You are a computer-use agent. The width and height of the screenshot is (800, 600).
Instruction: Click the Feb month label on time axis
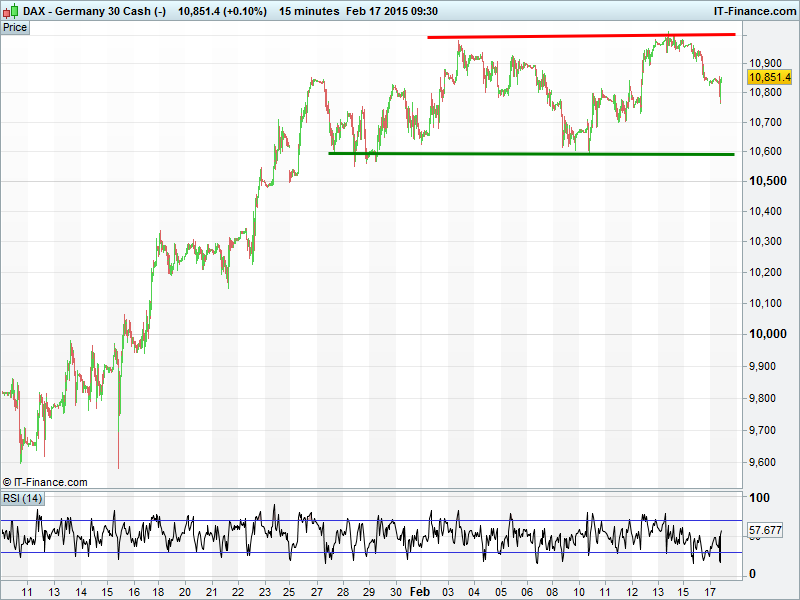[x=420, y=591]
